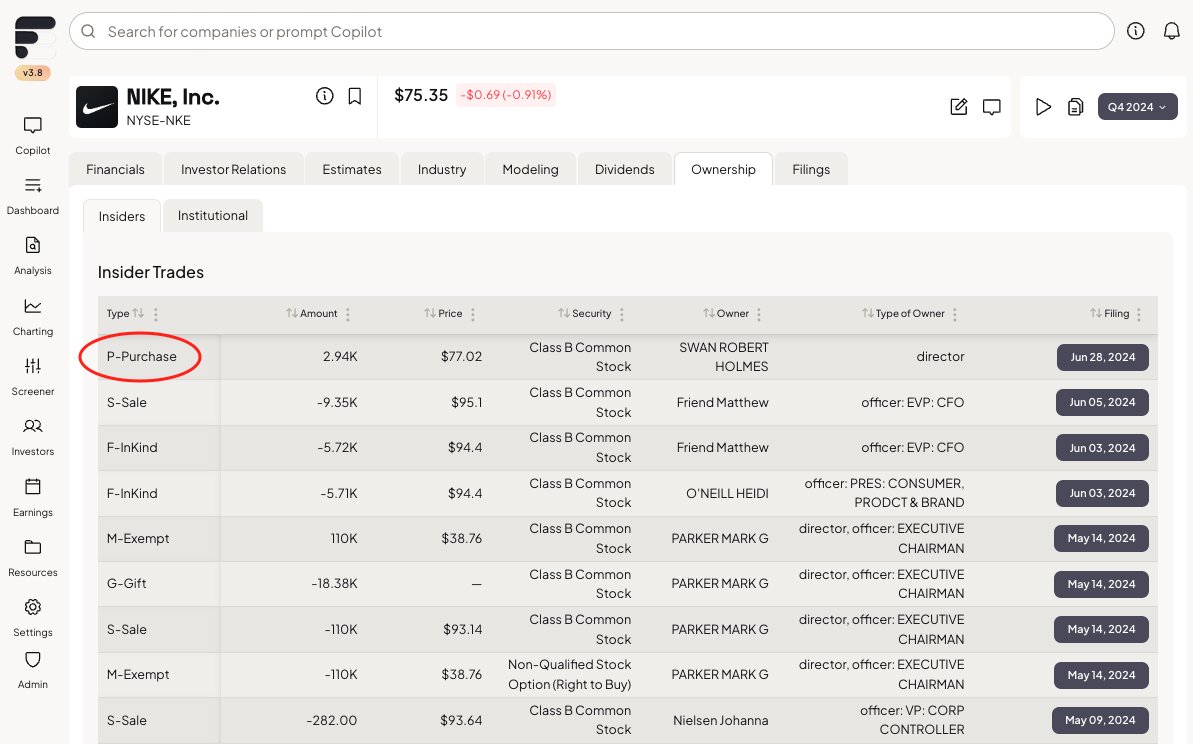Viewport: 1193px width, 744px height.
Task: Click the app logo at top left
Action: point(35,37)
